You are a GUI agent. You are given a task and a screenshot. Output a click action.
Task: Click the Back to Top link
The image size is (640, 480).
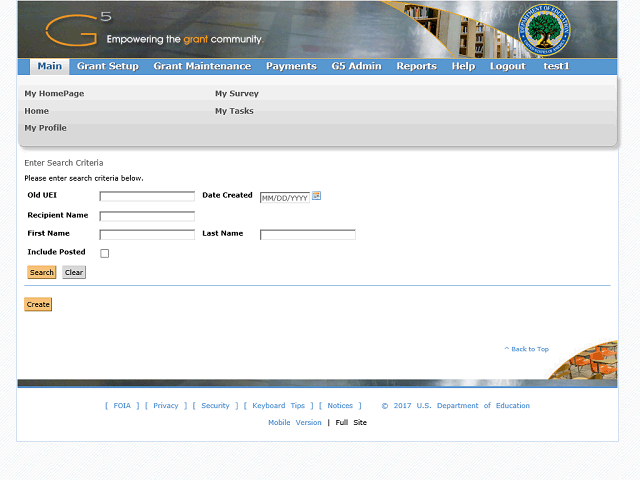tap(527, 349)
